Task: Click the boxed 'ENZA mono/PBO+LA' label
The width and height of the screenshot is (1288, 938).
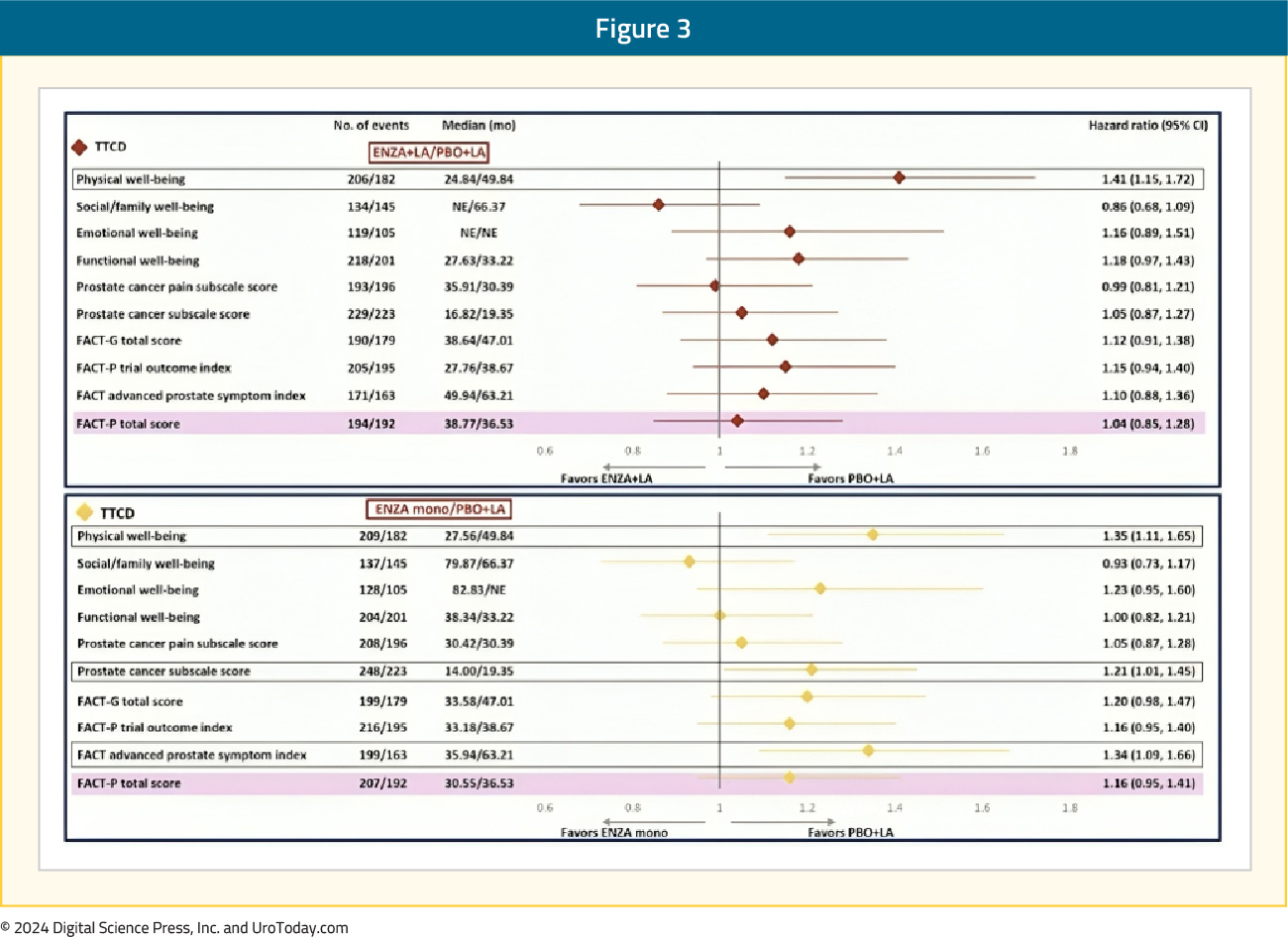Action: click(x=440, y=510)
